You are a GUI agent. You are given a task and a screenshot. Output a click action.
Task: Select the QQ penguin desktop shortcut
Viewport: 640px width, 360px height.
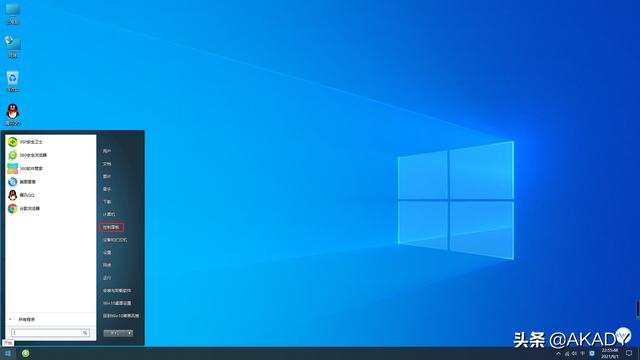point(13,114)
